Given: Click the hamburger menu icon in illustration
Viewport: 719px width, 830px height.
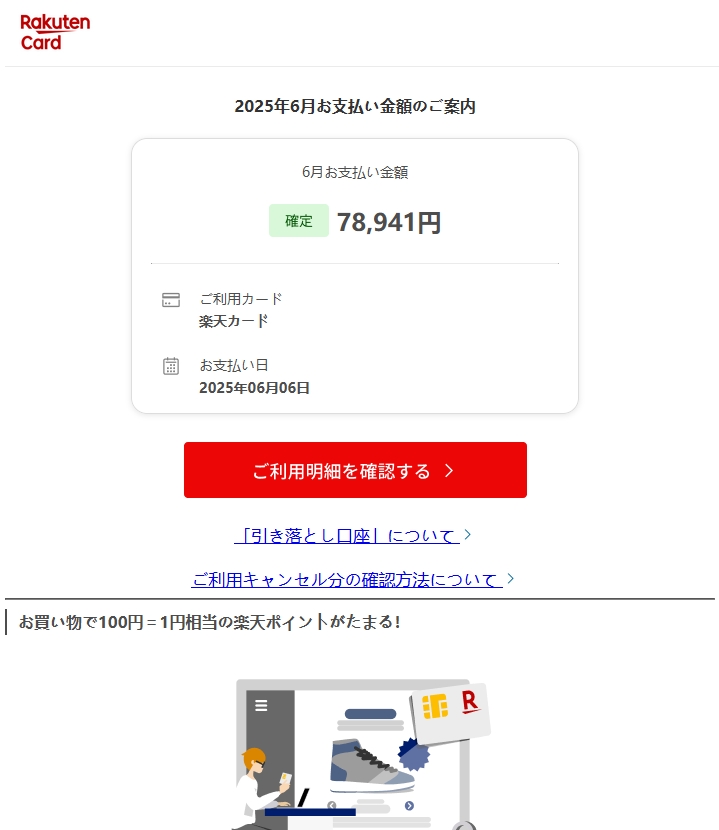Looking at the screenshot, I should pos(261,705).
